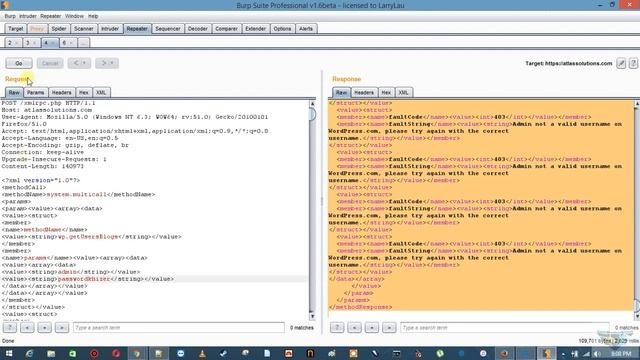This screenshot has height=360, width=640.
Task: Jump to next match in response search
Action: [x=389, y=328]
